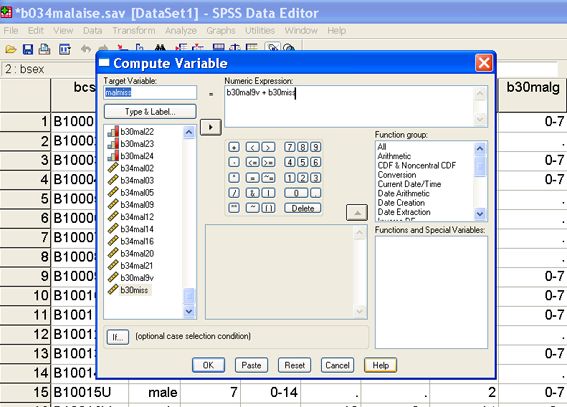
Task: Click the less-than-or-equal keypad button
Action: point(252,162)
